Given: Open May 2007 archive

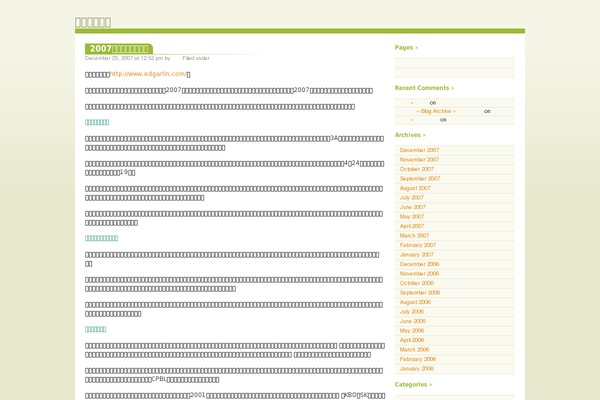Looking at the screenshot, I should point(412,217).
